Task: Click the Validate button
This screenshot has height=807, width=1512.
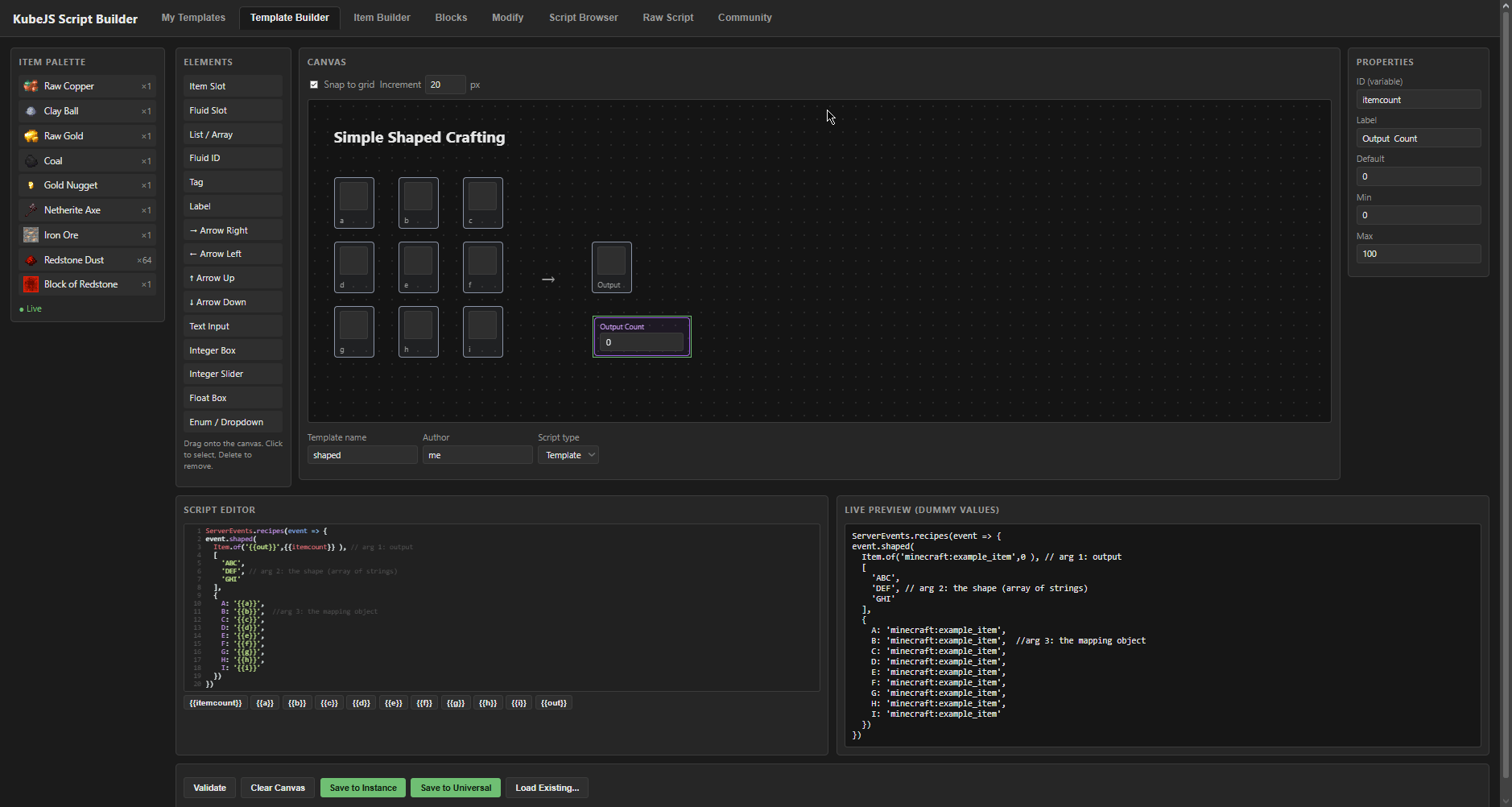Action: pos(209,788)
